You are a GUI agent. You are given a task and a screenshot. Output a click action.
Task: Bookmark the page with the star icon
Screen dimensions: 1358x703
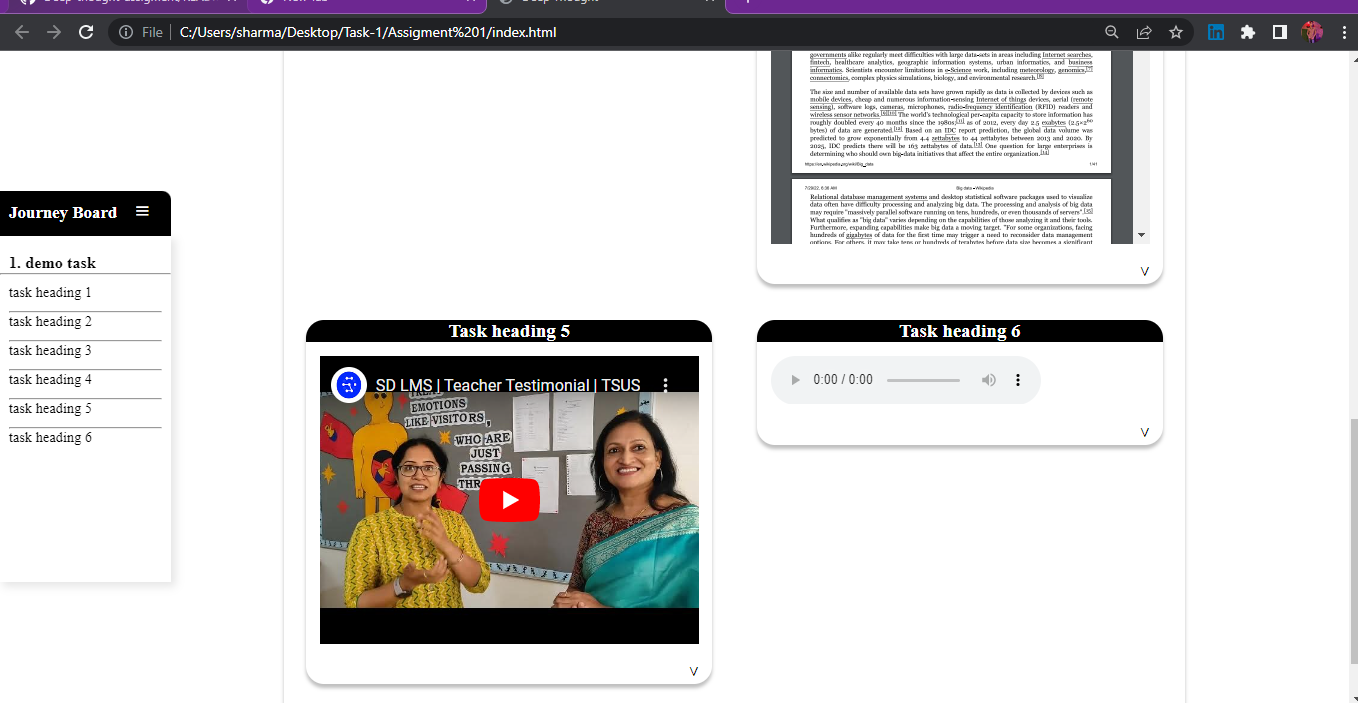[x=1176, y=31]
